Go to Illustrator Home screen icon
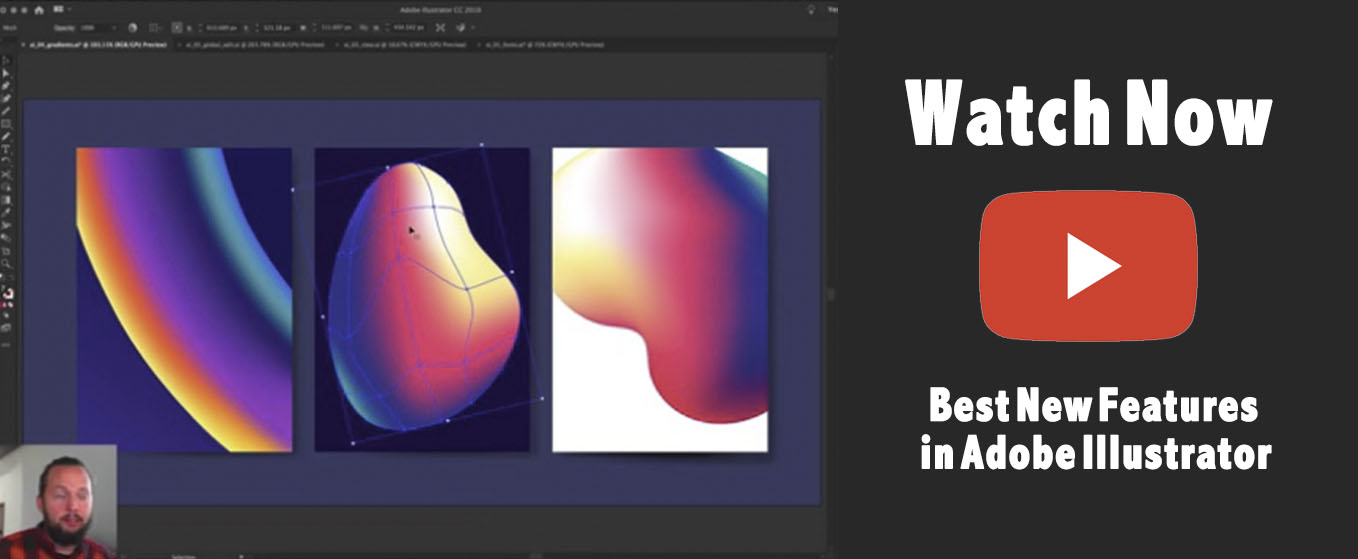 pyautogui.click(x=38, y=9)
